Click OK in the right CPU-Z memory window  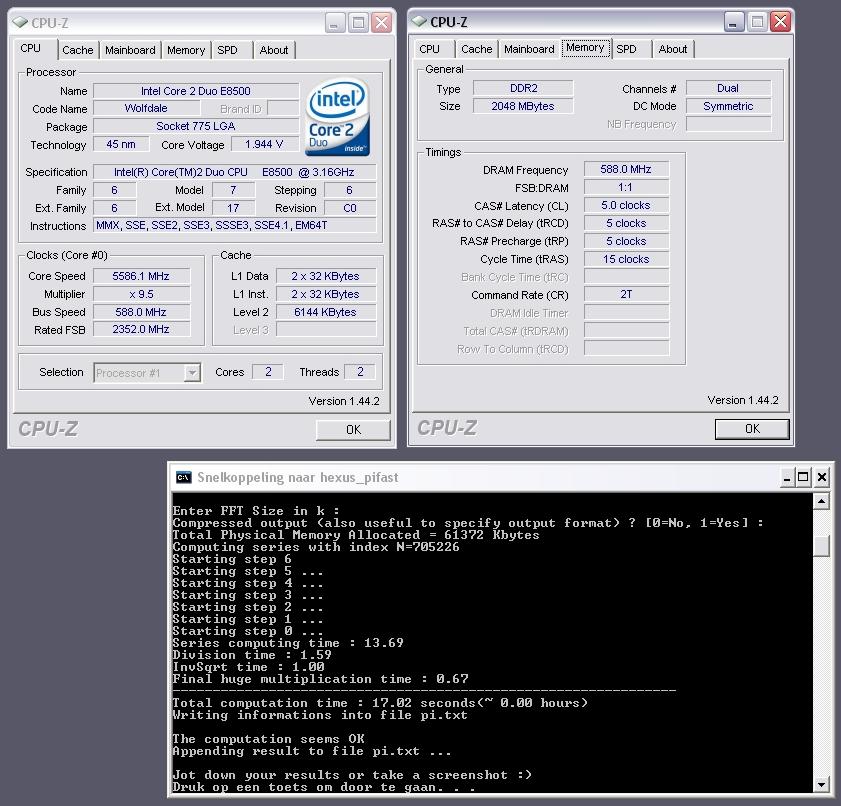(753, 429)
